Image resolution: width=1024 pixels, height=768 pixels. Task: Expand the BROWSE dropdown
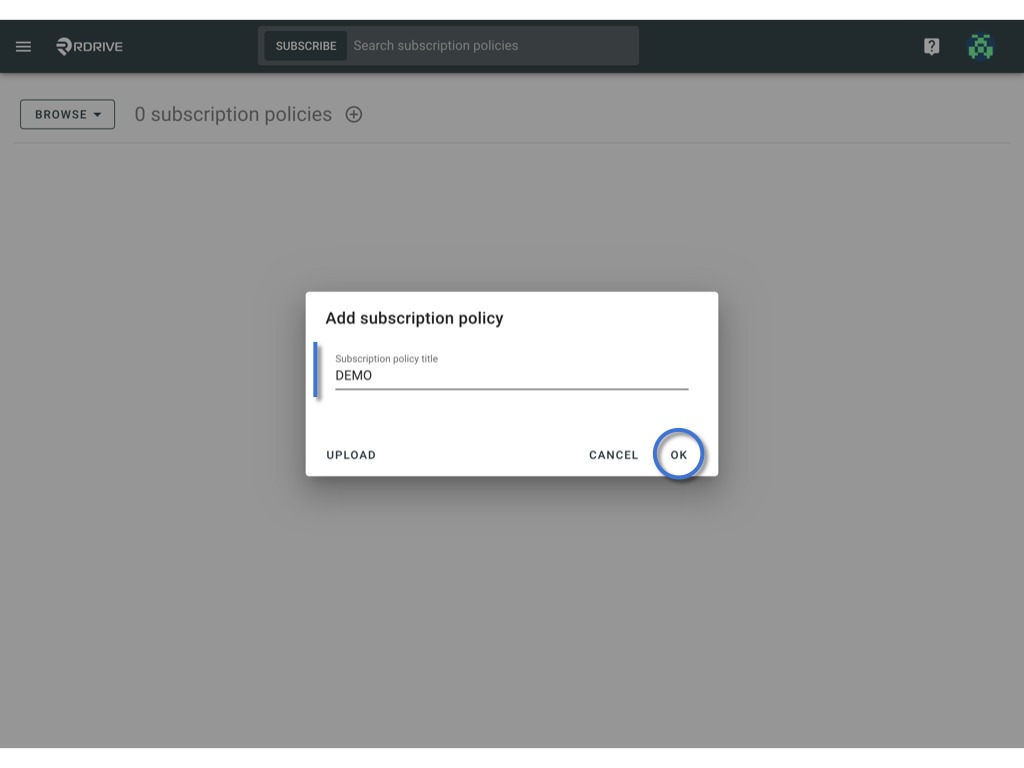pyautogui.click(x=67, y=114)
